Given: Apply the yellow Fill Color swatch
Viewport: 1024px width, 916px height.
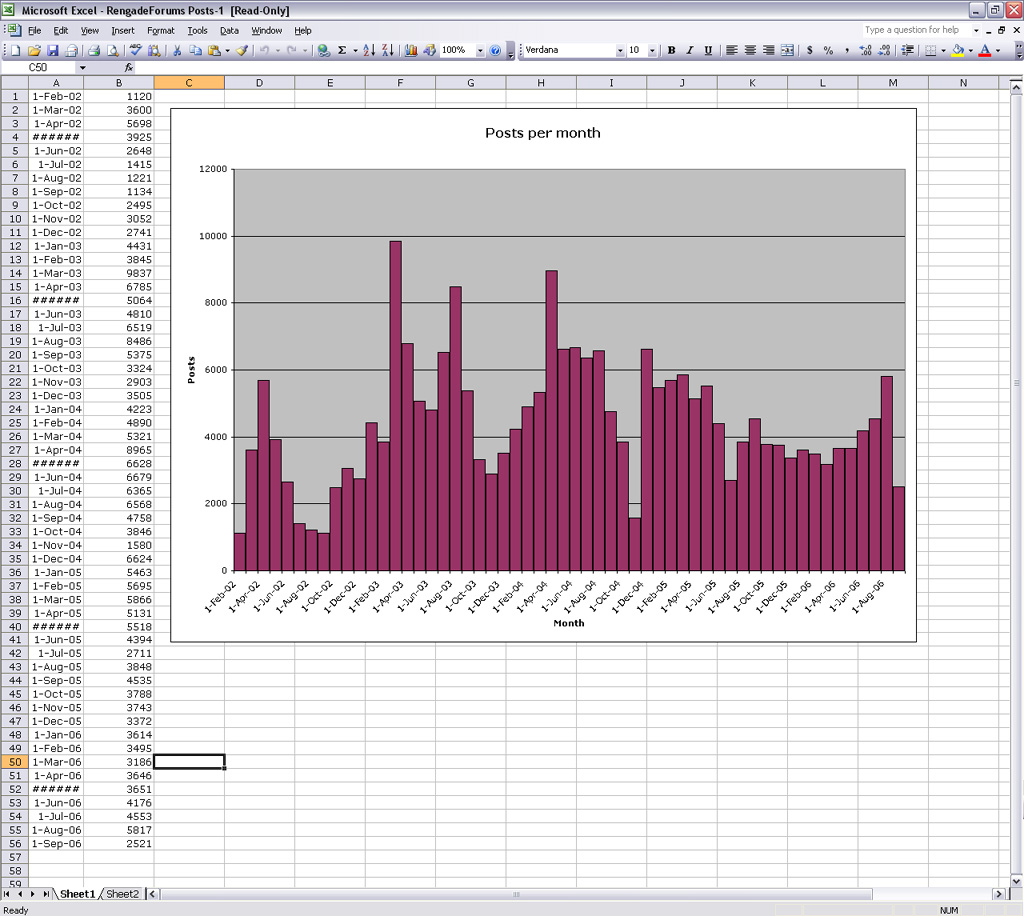Looking at the screenshot, I should coord(957,50).
